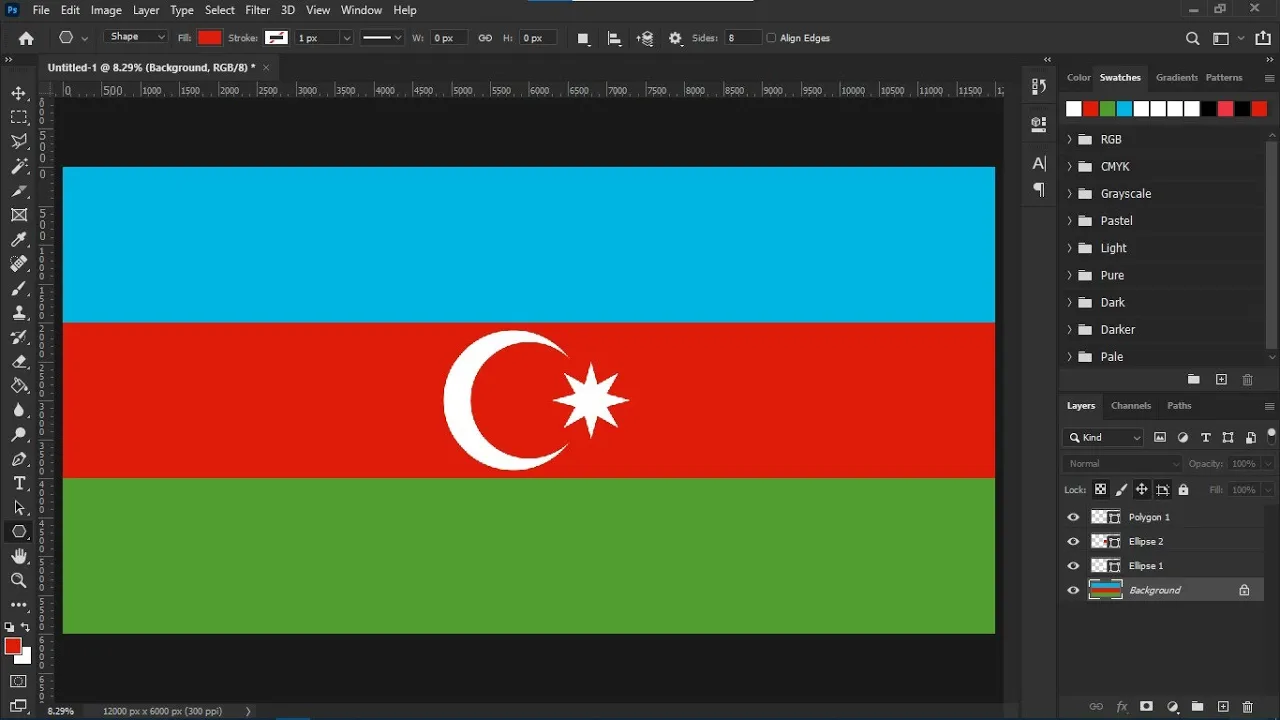Image resolution: width=1280 pixels, height=720 pixels.
Task: Select the Hand tool
Action: click(x=19, y=557)
